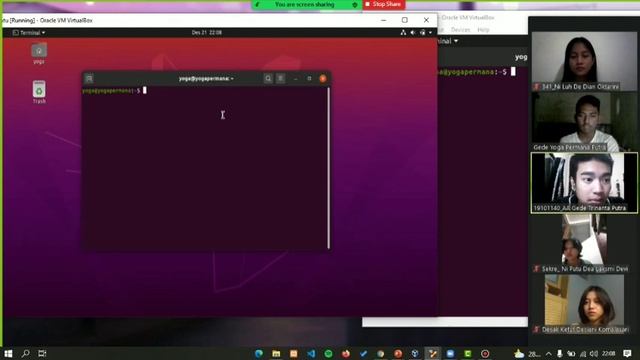The width and height of the screenshot is (640, 360).
Task: Open Windows volume tray icon
Action: (x=594, y=353)
